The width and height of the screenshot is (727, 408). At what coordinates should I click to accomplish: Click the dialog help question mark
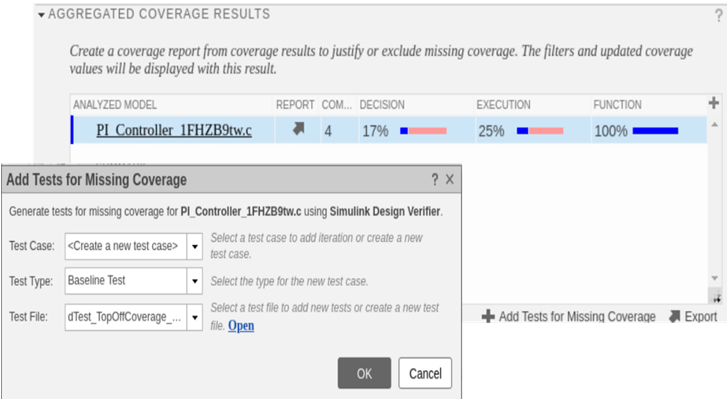[435, 180]
